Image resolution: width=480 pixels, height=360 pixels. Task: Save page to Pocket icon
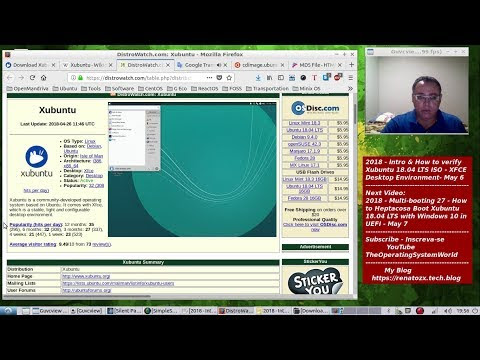pos(219,78)
